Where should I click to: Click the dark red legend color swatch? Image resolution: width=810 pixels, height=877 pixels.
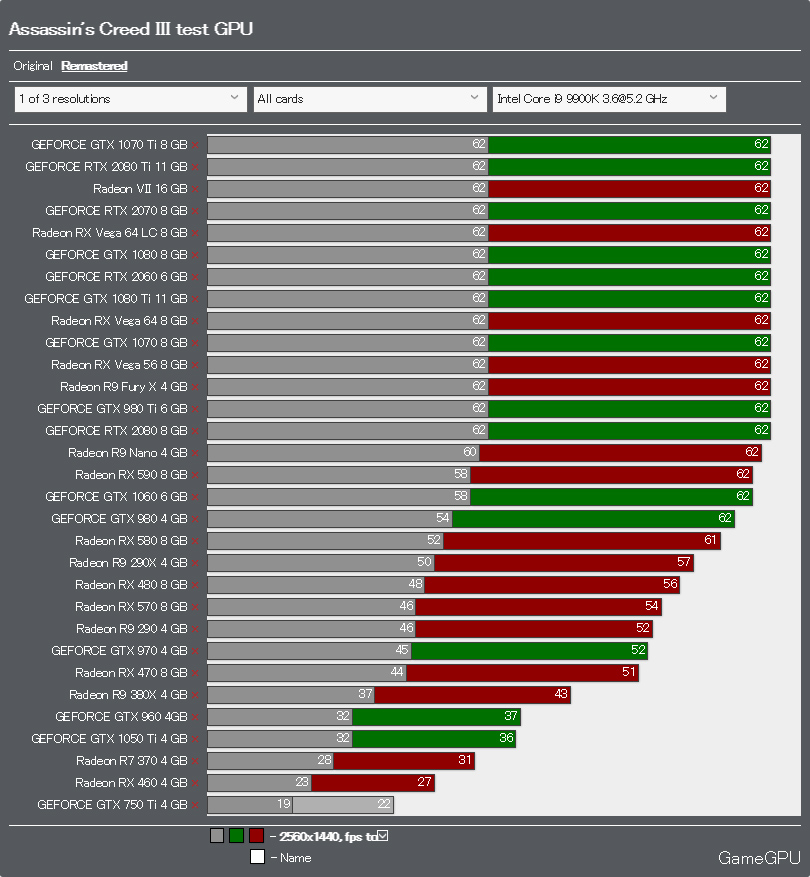pyautogui.click(x=256, y=836)
